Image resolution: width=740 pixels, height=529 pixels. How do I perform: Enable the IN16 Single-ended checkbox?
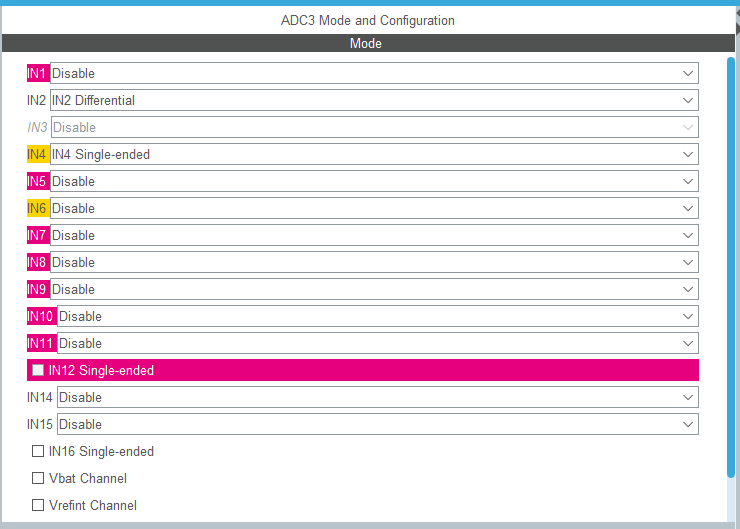point(38,451)
